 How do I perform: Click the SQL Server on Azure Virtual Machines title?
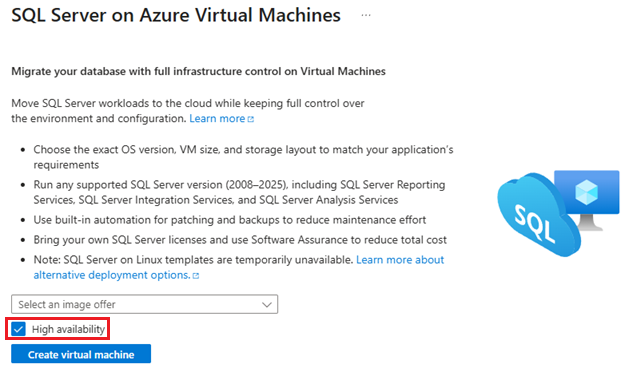(x=176, y=15)
